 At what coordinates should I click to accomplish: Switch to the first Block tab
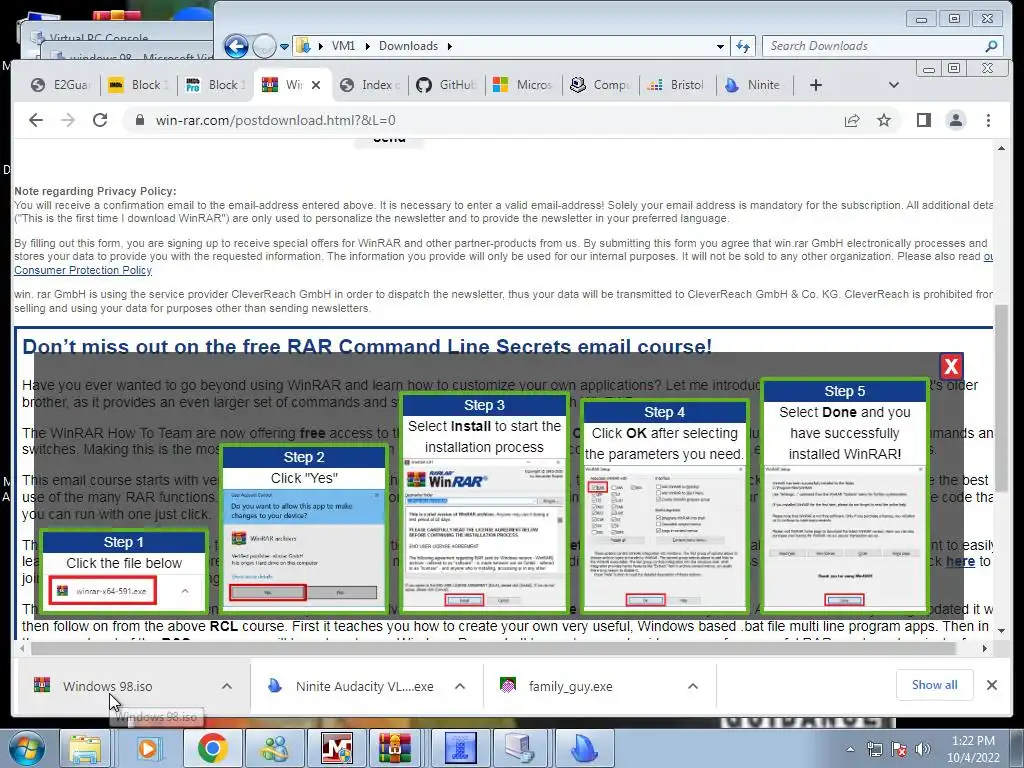[138, 85]
